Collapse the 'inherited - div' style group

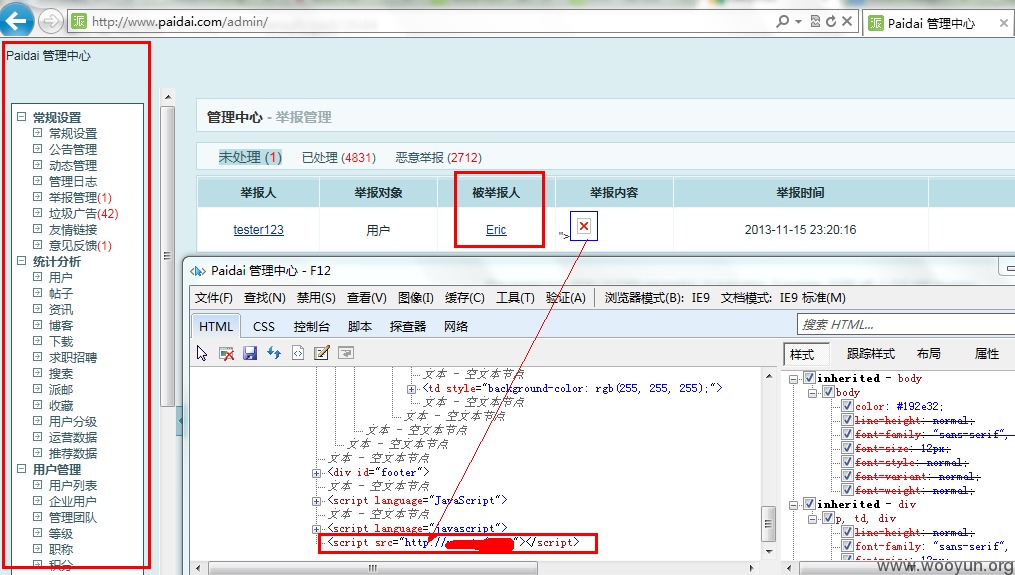pyautogui.click(x=793, y=504)
